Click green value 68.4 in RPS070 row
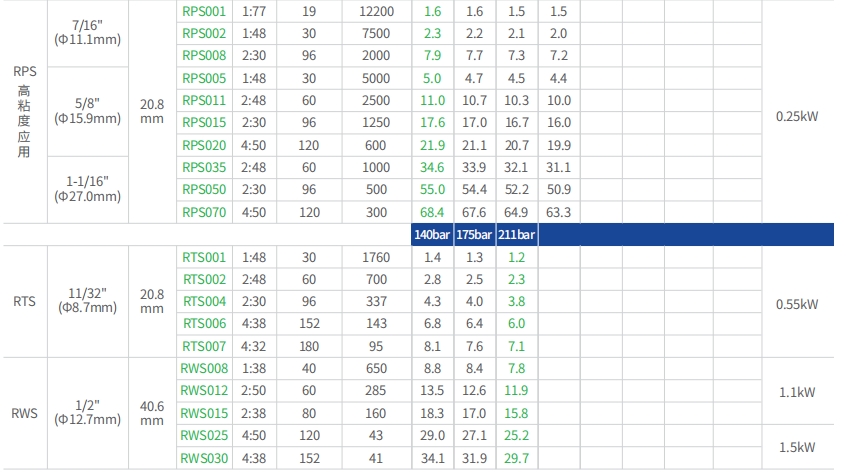This screenshot has width=850, height=476. tap(432, 213)
